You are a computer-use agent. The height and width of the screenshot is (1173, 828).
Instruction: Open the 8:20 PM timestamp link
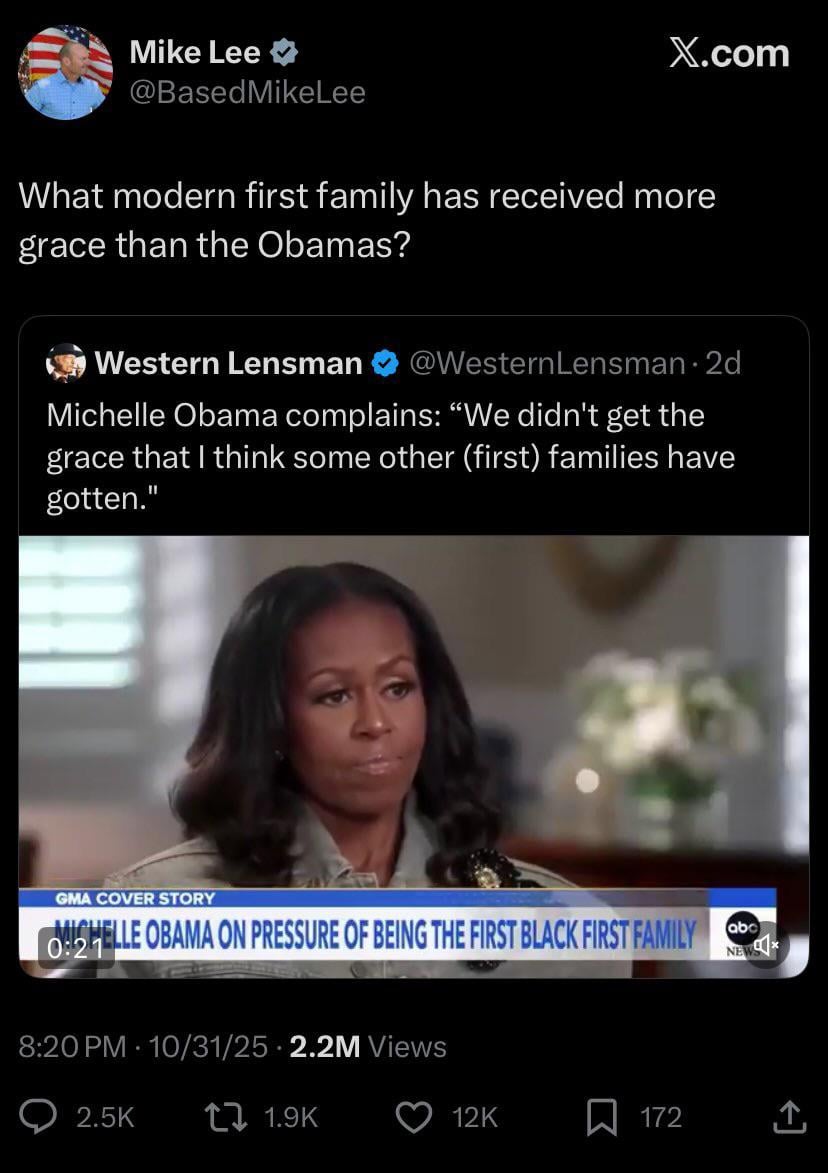click(x=73, y=1046)
